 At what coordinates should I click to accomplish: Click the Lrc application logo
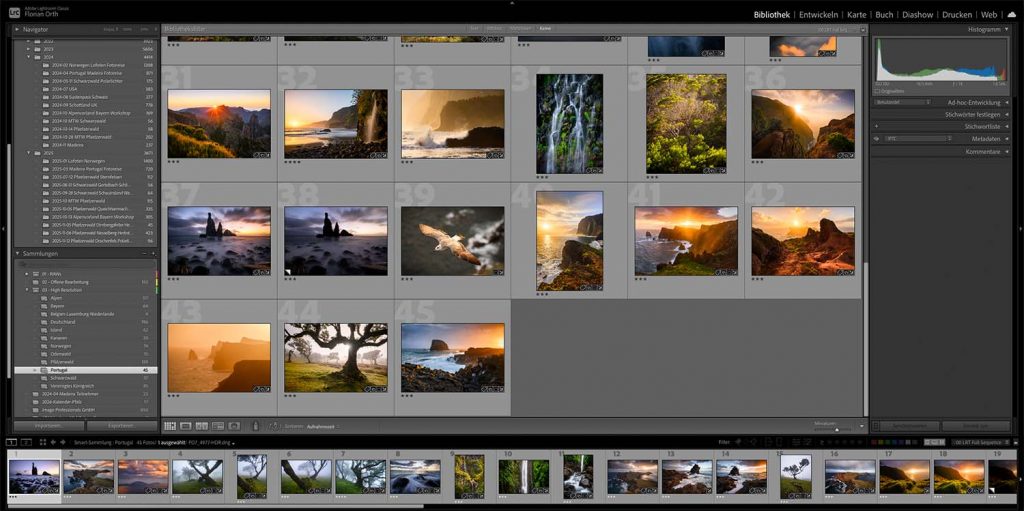(x=14, y=12)
